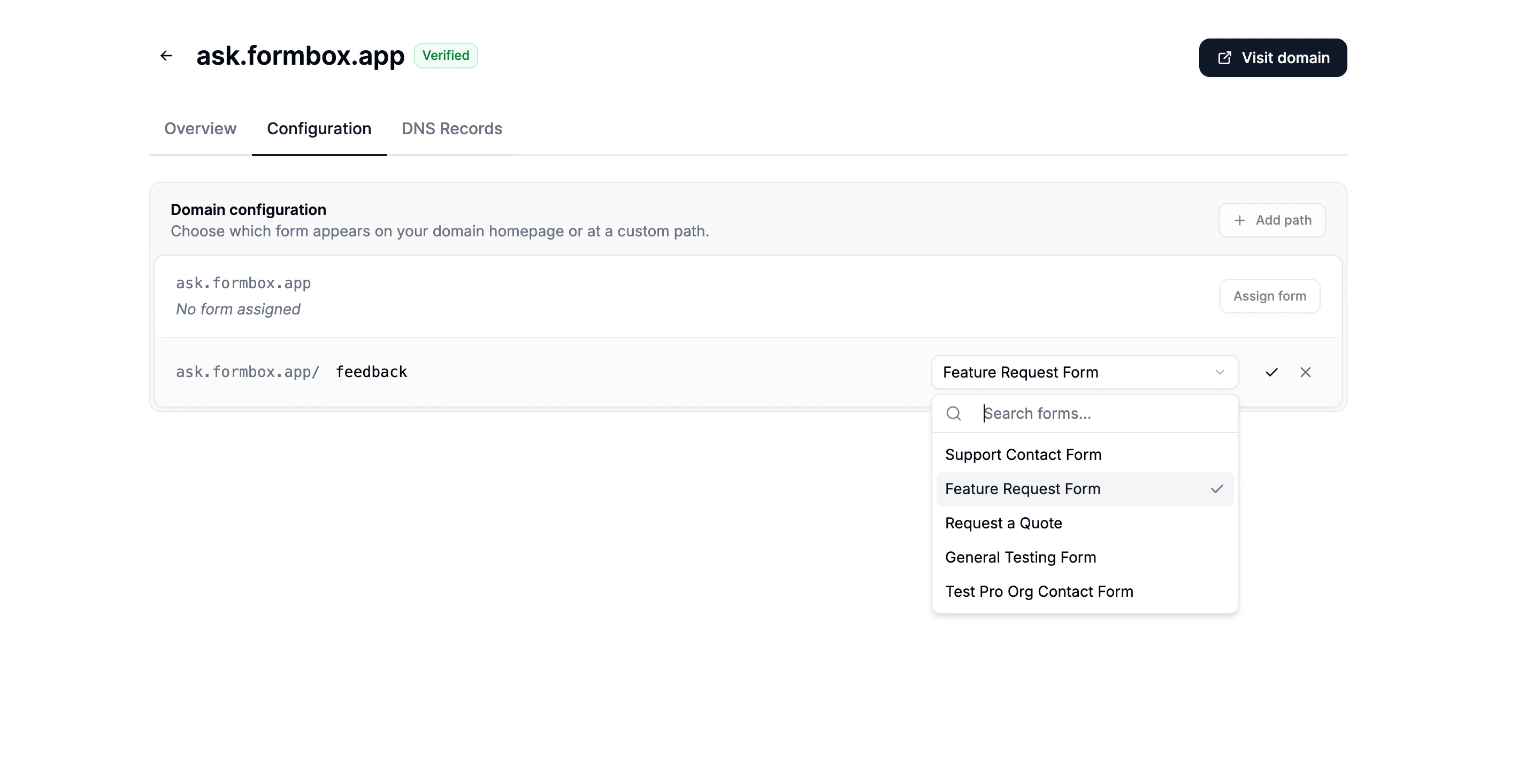Cancel path edit with X icon
The height and width of the screenshot is (784, 1518).
coord(1305,372)
